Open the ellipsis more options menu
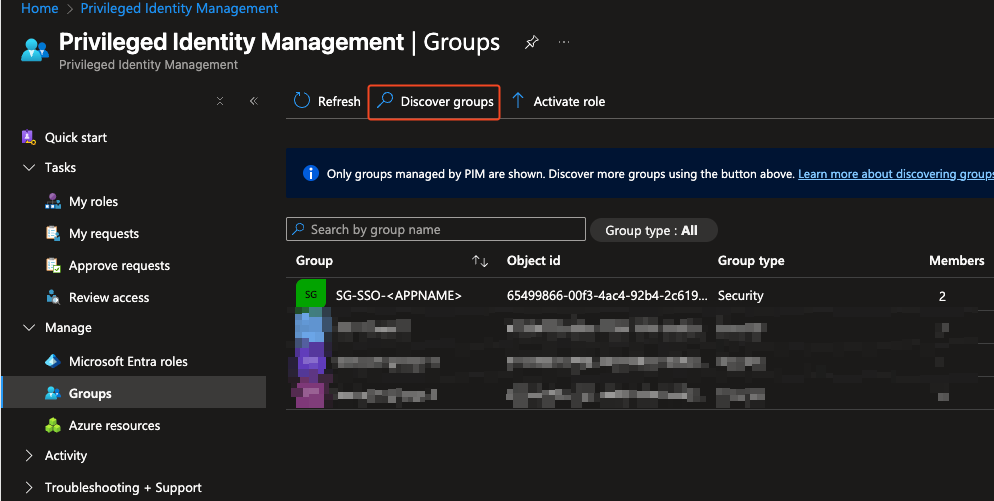 click(565, 43)
